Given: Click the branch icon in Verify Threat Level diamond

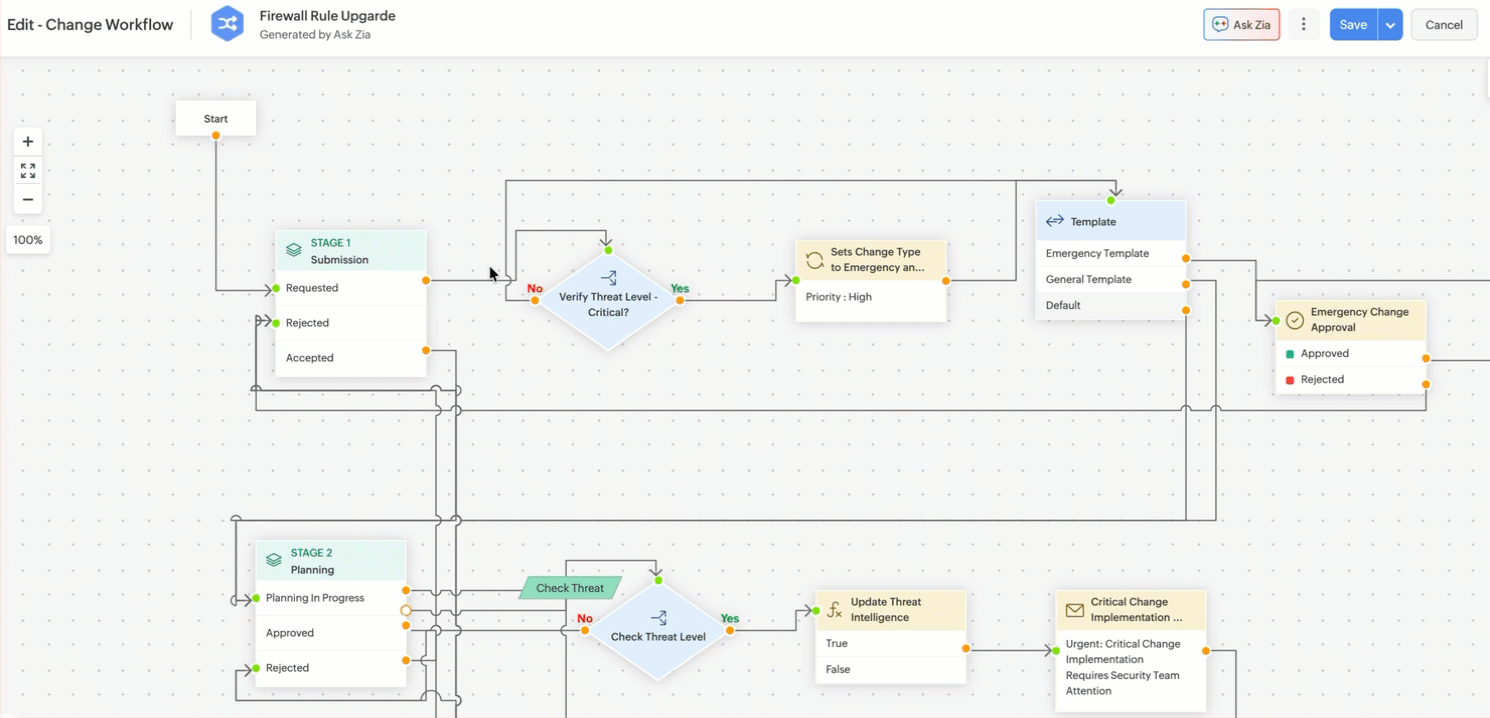Looking at the screenshot, I should click(x=608, y=278).
